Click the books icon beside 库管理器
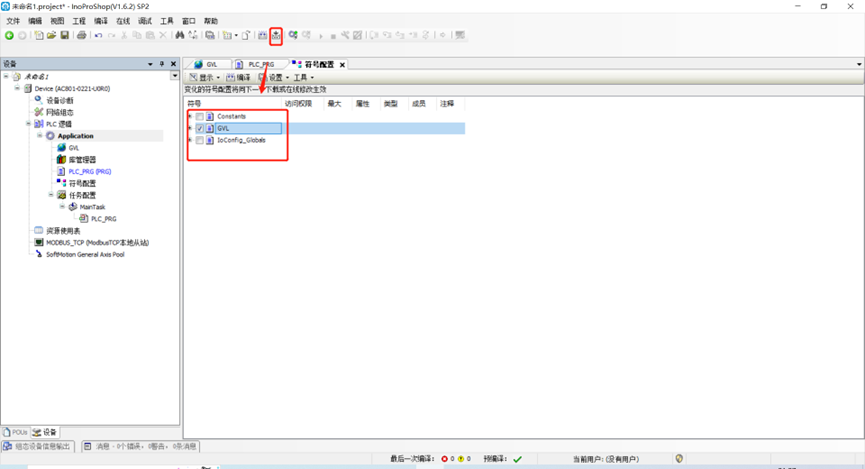The width and height of the screenshot is (865, 469). [x=61, y=159]
